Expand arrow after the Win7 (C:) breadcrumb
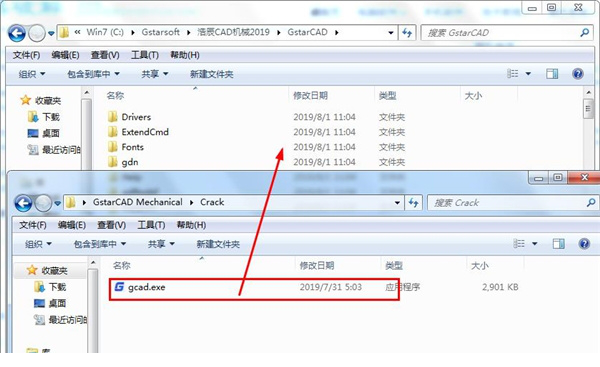This screenshot has width=600, height=367. pyautogui.click(x=133, y=33)
